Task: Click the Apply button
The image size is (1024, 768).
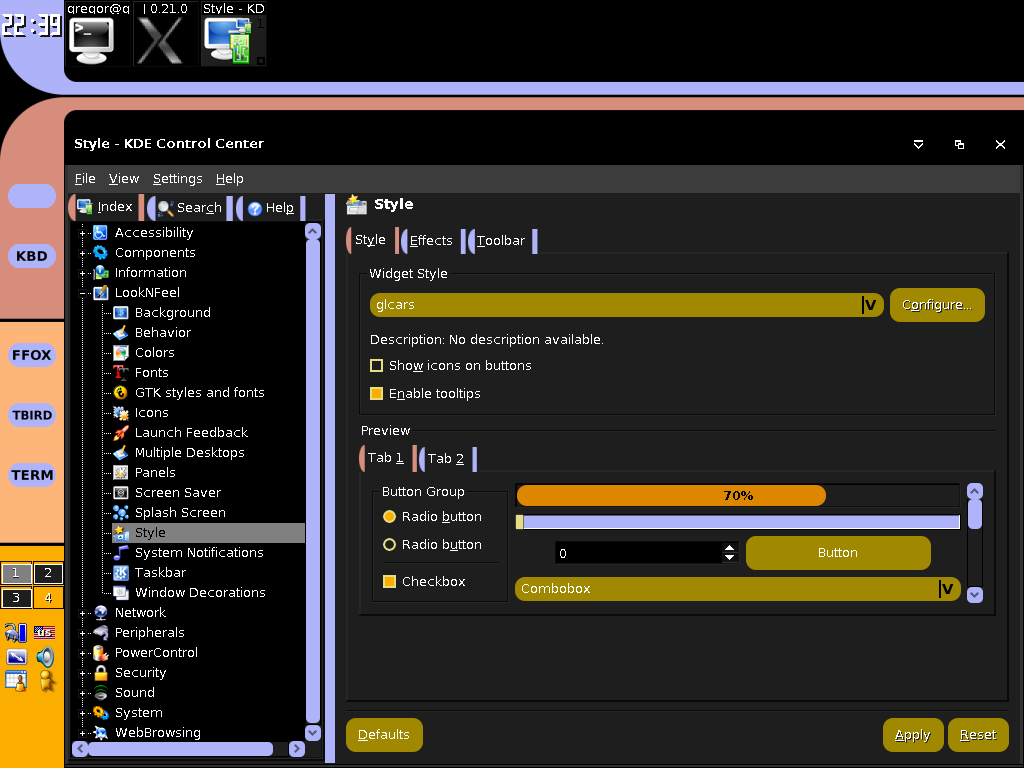Action: pos(912,735)
